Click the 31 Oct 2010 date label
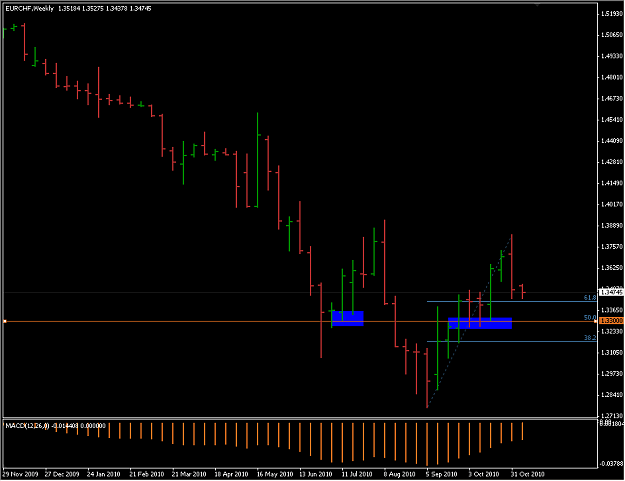Viewport: 625px width, 481px height. 528,474
